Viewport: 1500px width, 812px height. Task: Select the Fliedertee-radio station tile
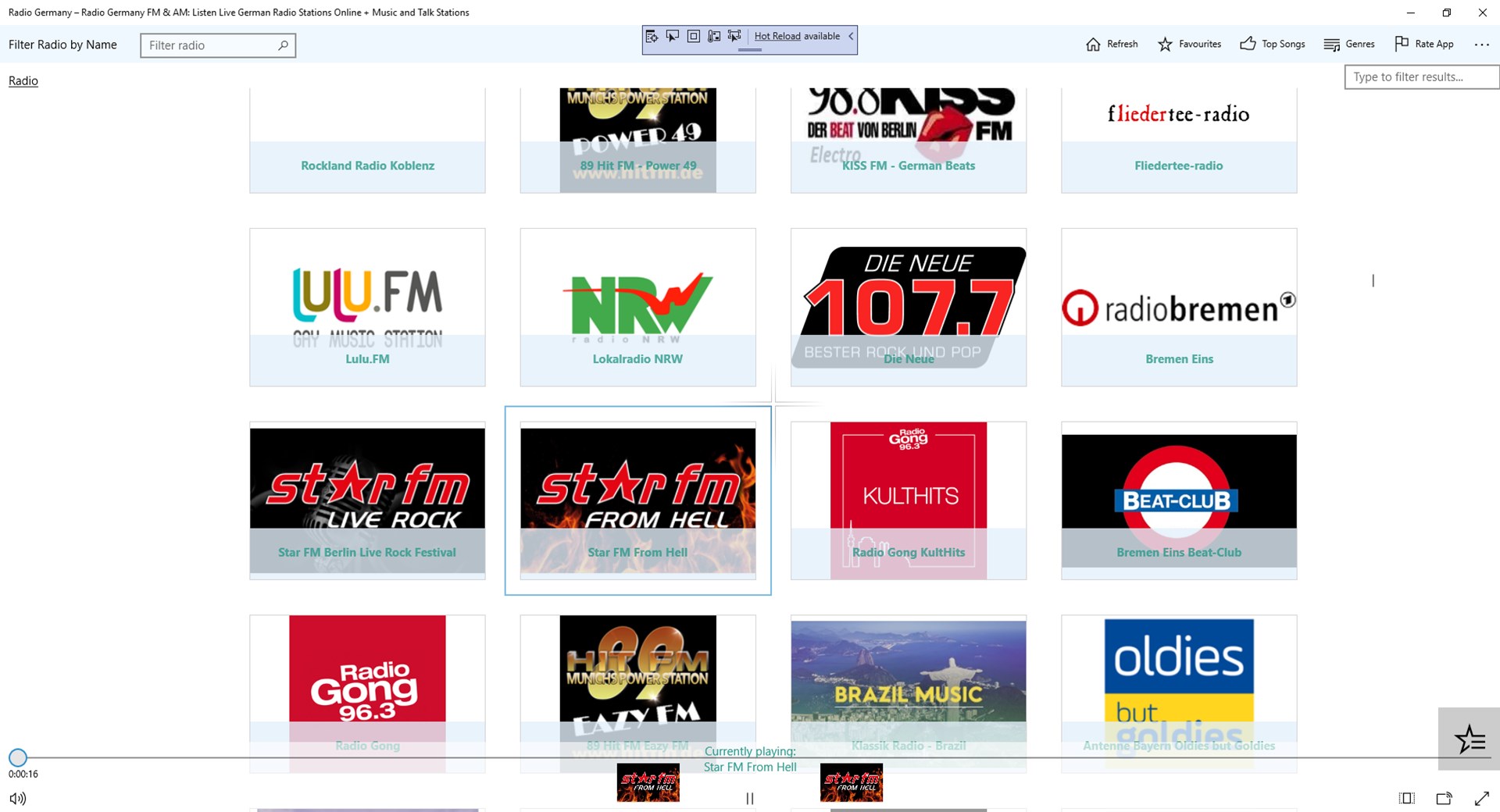1179,141
